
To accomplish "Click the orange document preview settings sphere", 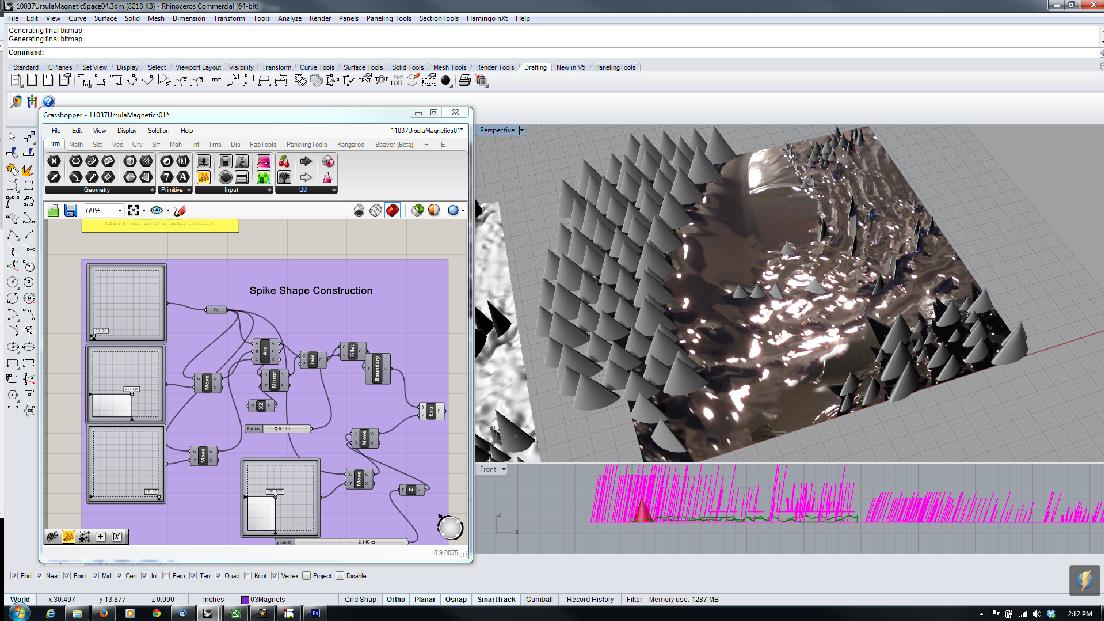I will [x=434, y=211].
